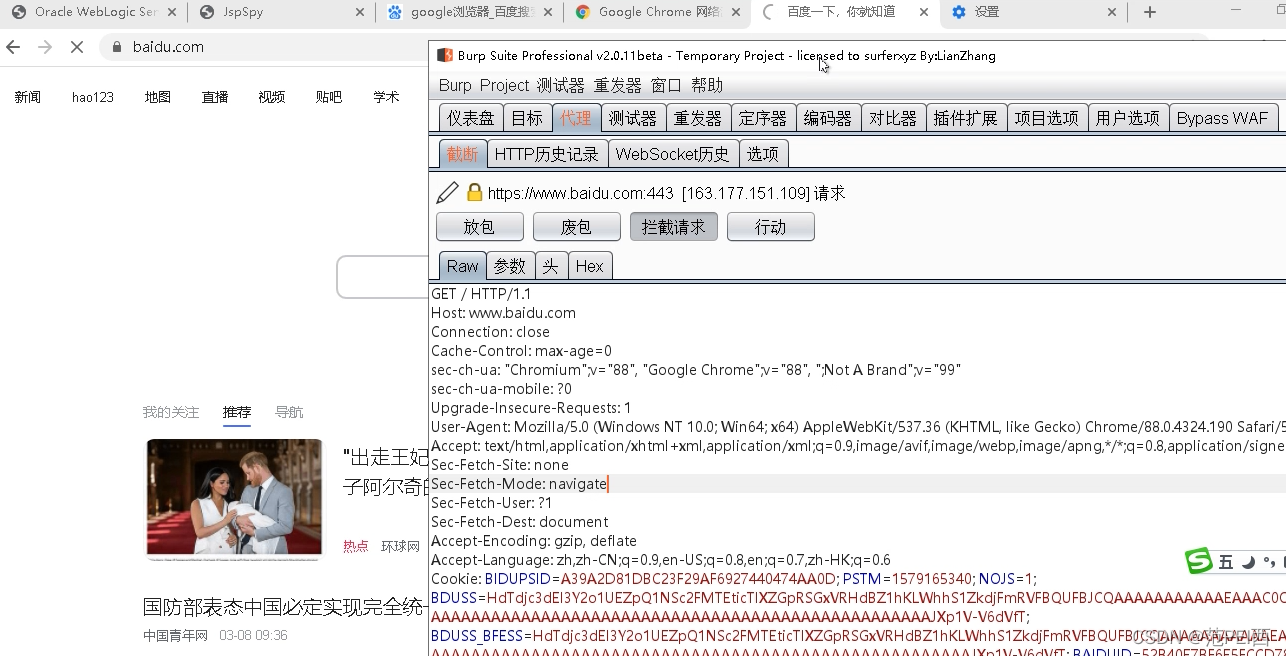
Task: Close the 百度一下 tab
Action: [x=924, y=12]
